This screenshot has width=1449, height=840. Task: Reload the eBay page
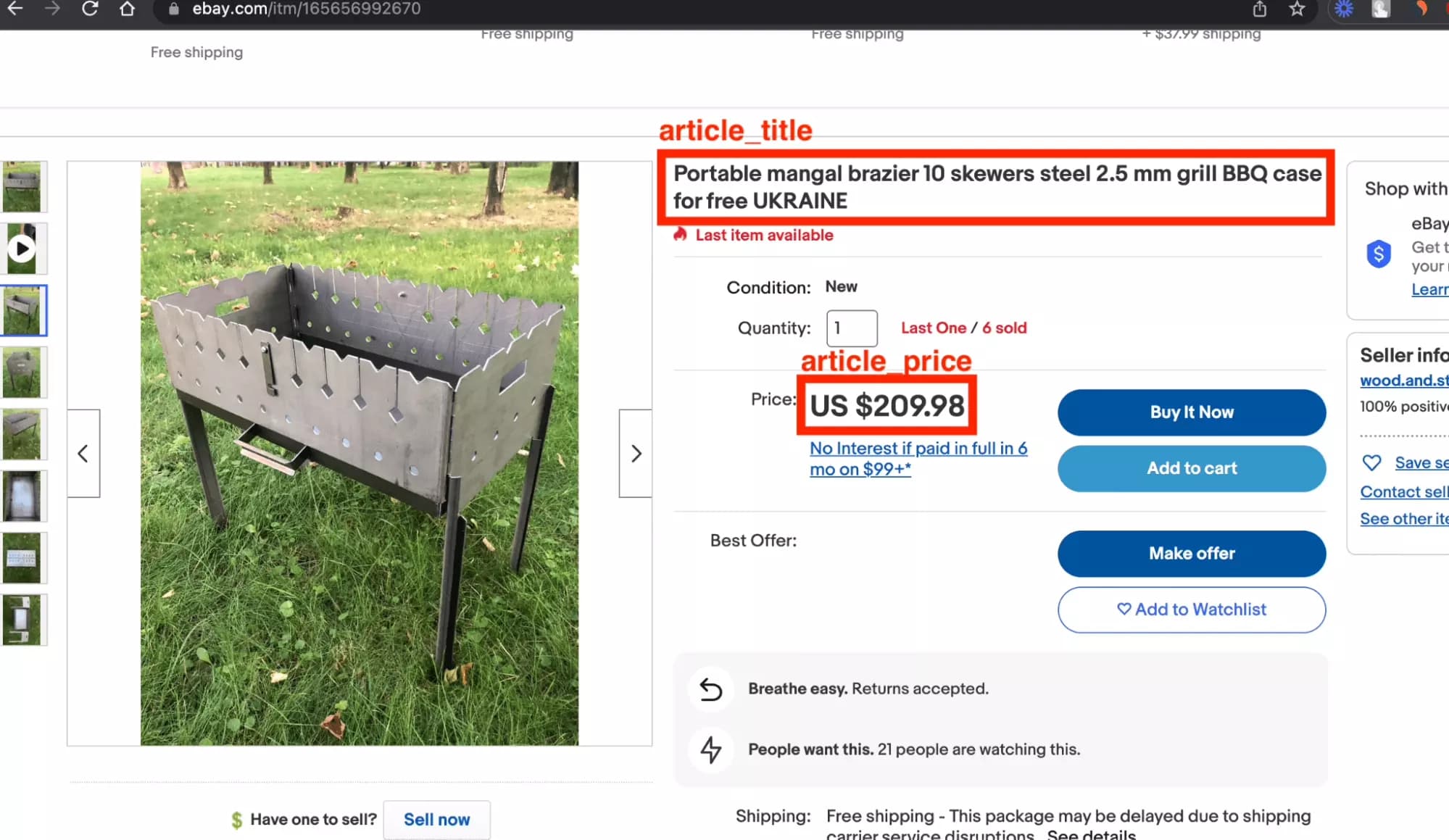89,9
